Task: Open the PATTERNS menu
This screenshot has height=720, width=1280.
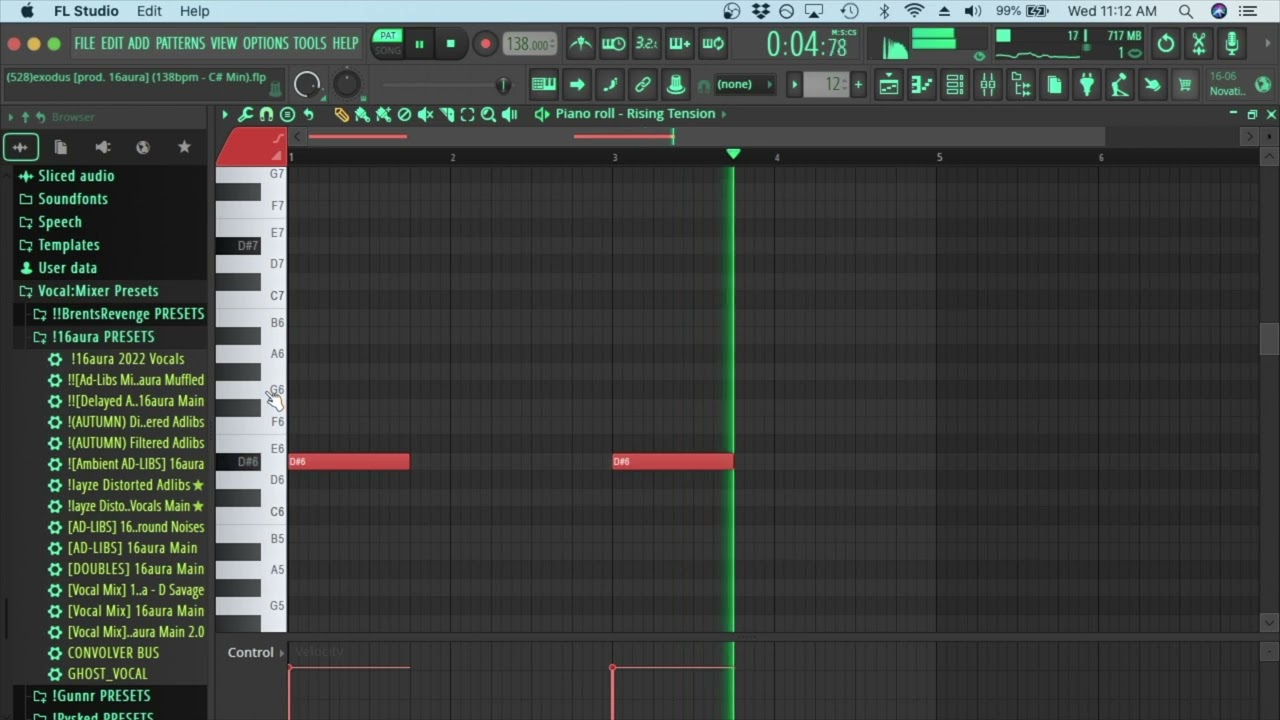Action: click(x=180, y=43)
